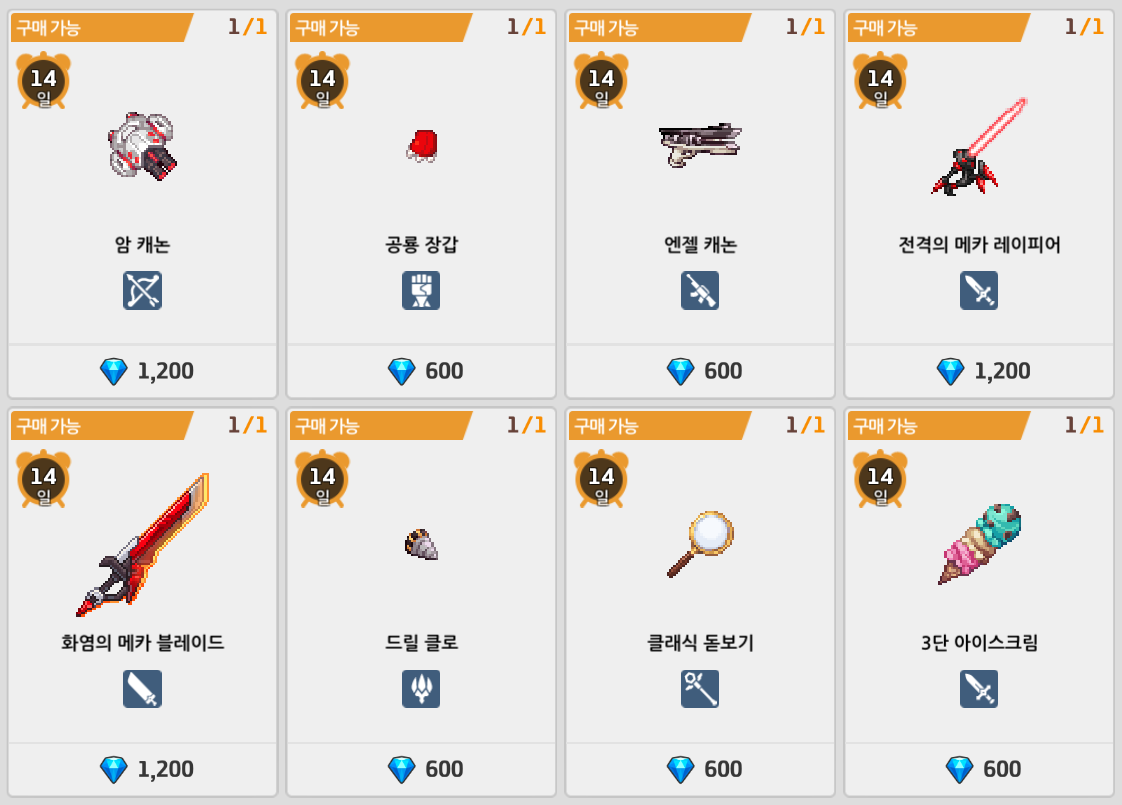The height and width of the screenshot is (805, 1122).
Task: Click the claw type icon under 드릴 클로
Action: click(421, 688)
